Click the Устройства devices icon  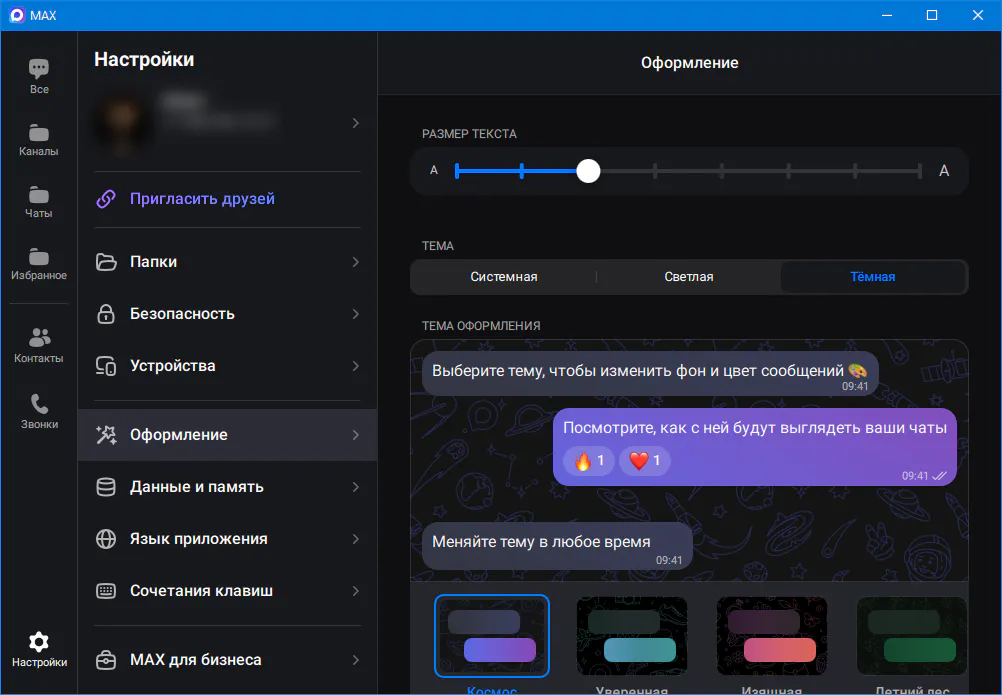point(106,366)
